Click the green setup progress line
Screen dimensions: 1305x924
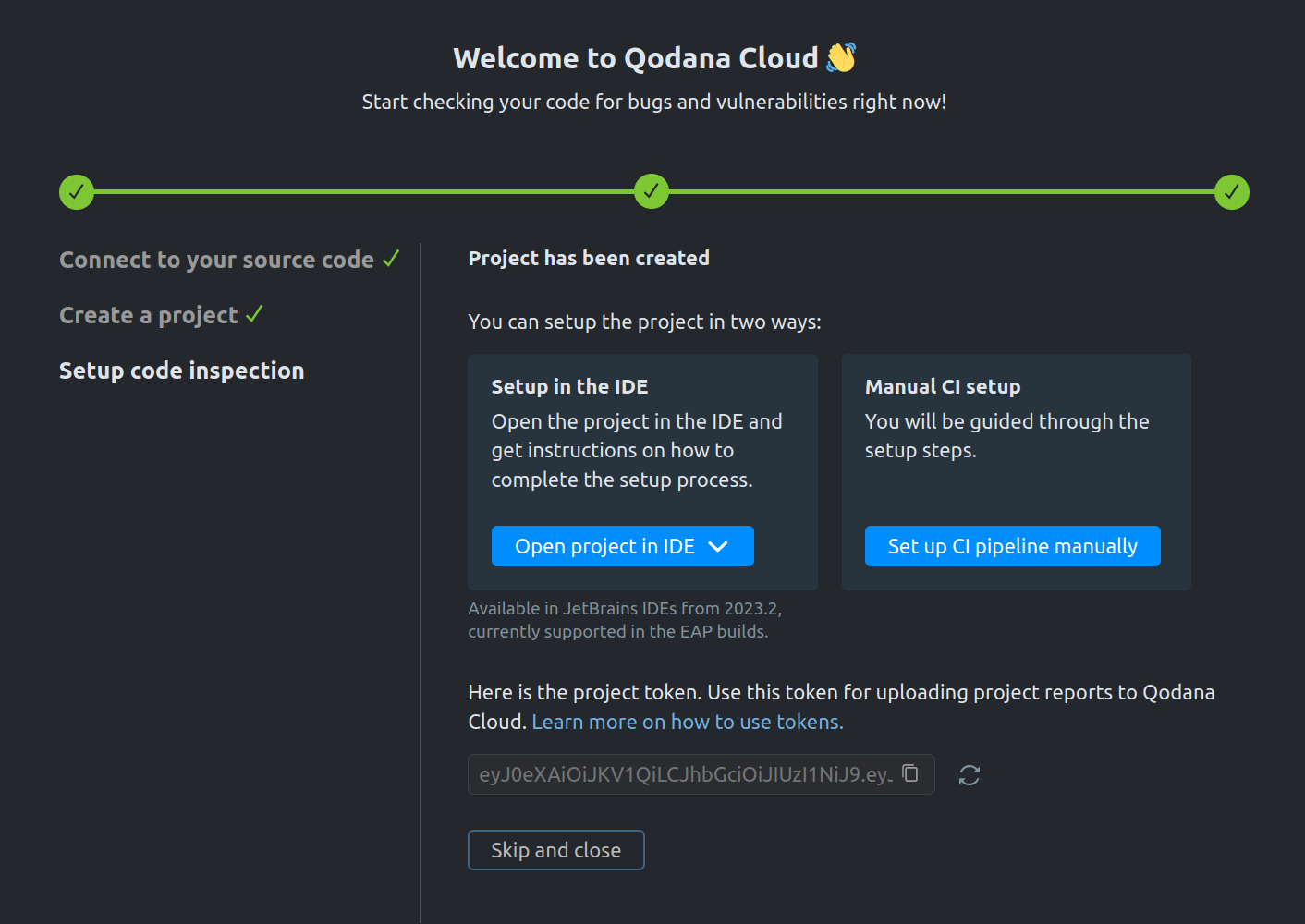pyautogui.click(x=370, y=192)
